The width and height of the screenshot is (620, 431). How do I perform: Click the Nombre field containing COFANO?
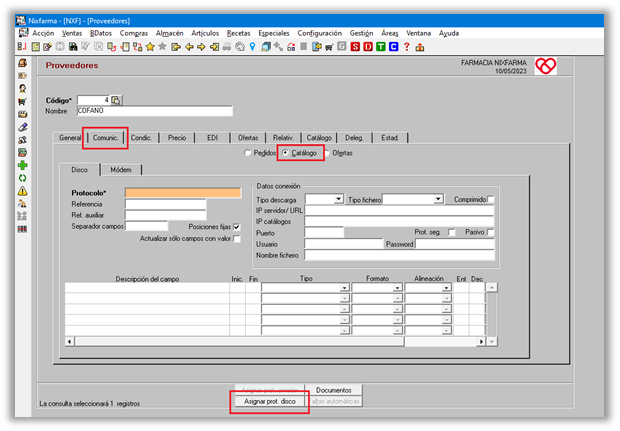click(155, 111)
